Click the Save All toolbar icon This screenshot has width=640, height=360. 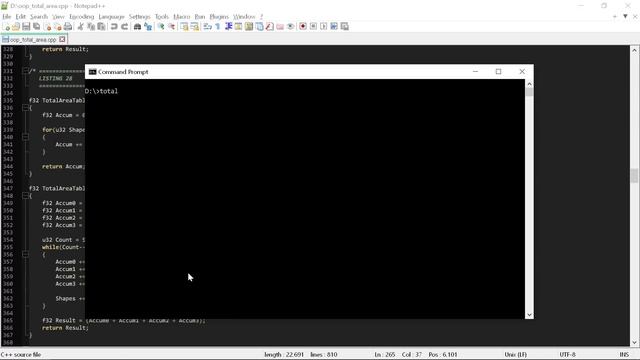pos(36,27)
